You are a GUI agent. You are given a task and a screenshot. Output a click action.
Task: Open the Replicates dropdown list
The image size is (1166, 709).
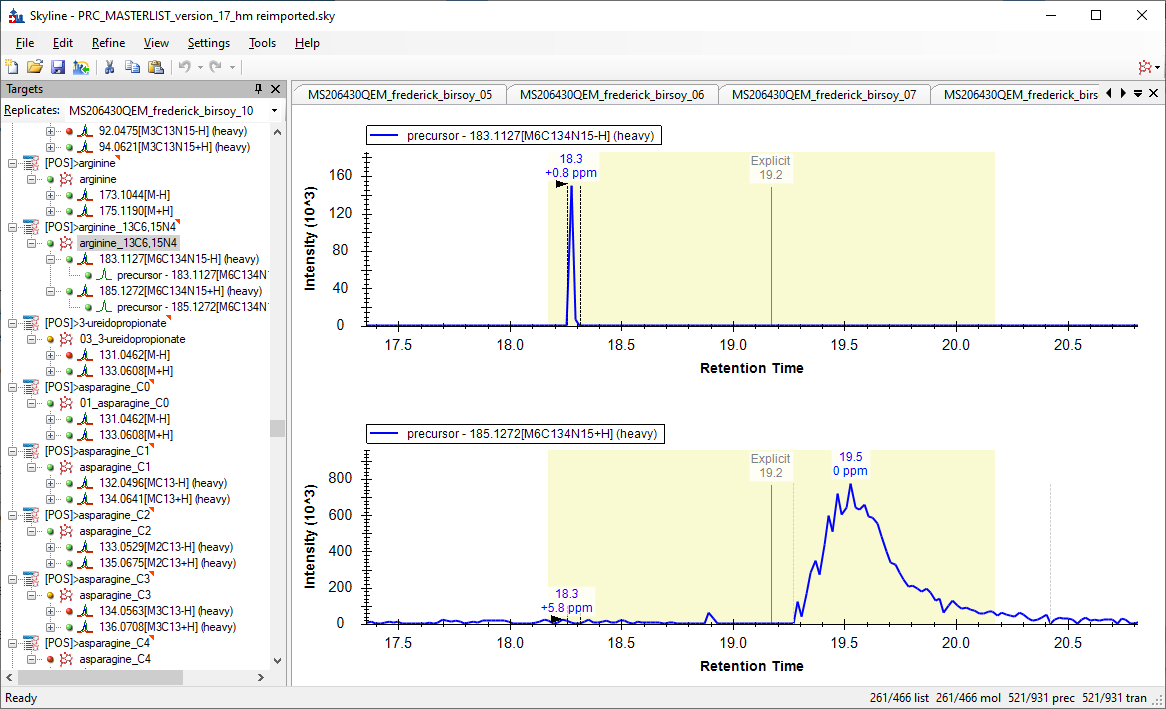pyautogui.click(x=271, y=110)
